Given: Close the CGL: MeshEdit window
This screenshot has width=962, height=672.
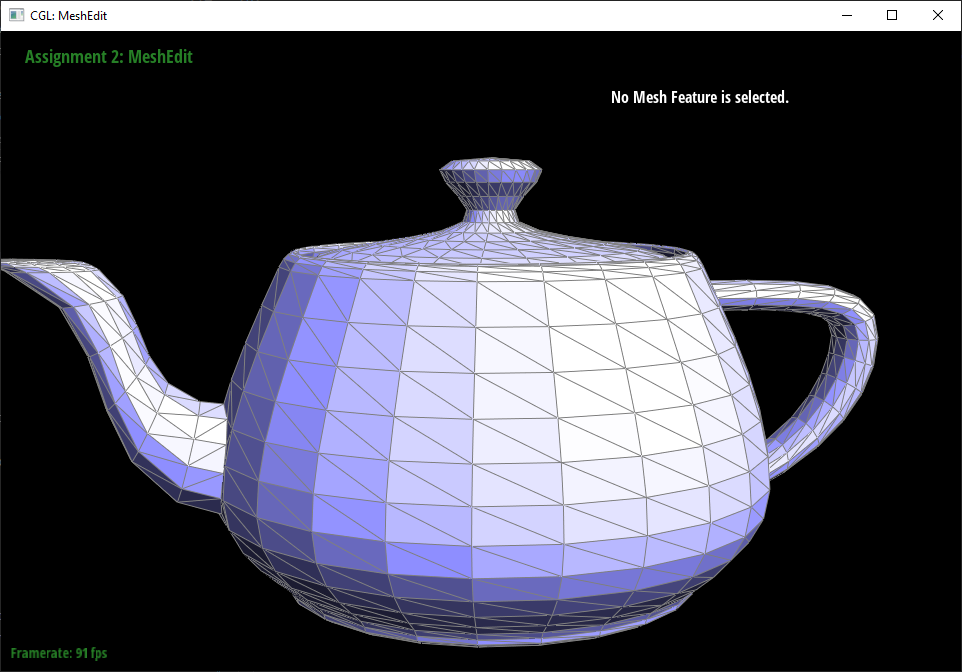Looking at the screenshot, I should click(x=938, y=15).
